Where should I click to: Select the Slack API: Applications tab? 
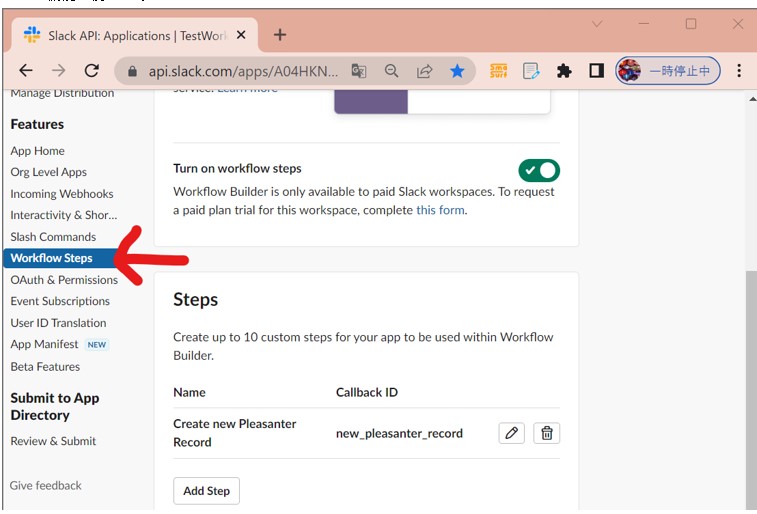134,35
